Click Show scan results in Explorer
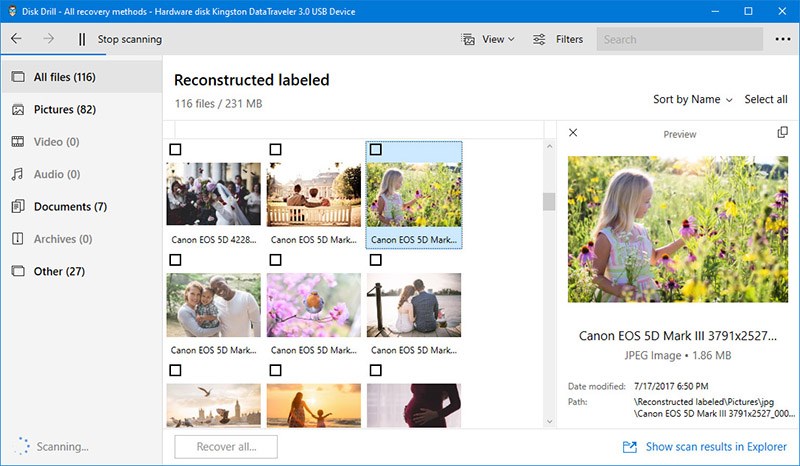 pyautogui.click(x=716, y=447)
